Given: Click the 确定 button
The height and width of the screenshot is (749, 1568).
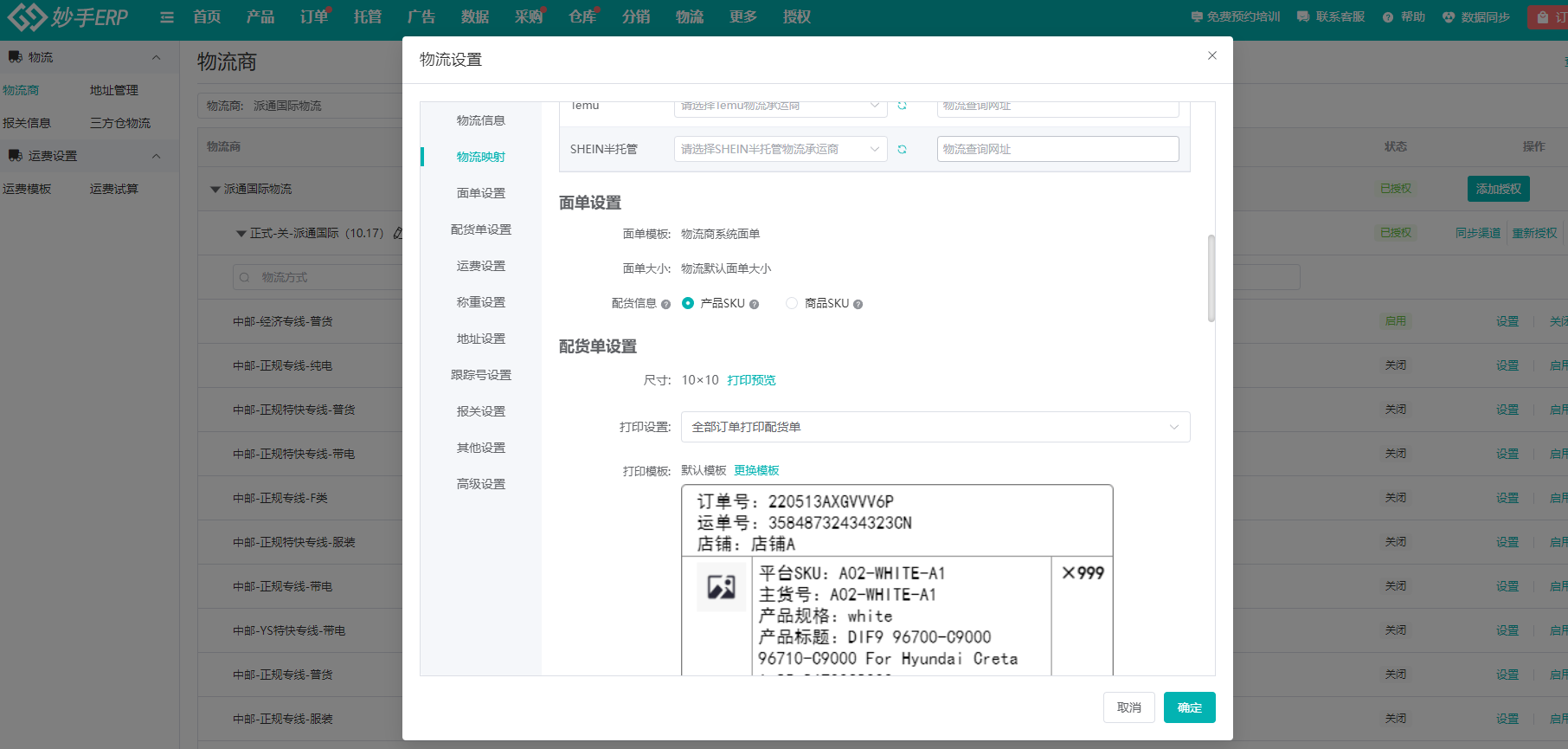Looking at the screenshot, I should (x=1189, y=707).
